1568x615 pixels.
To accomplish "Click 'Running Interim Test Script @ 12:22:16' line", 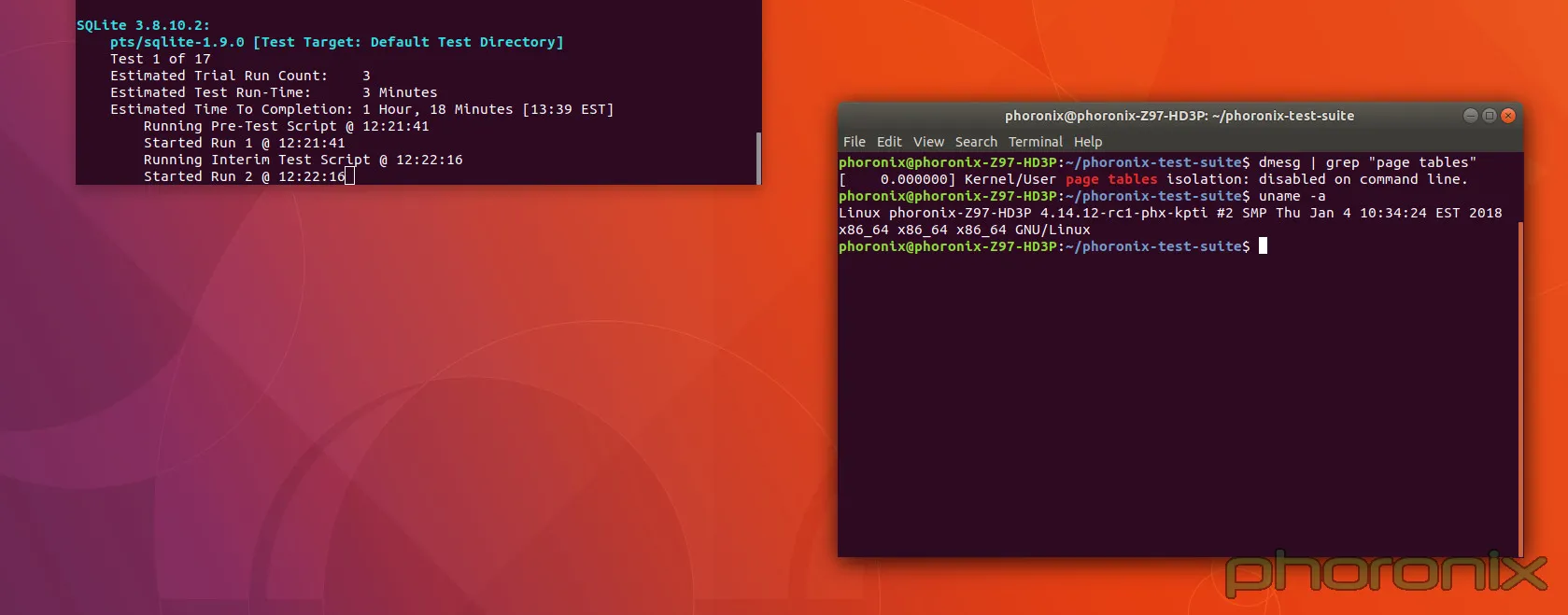I will [x=304, y=160].
